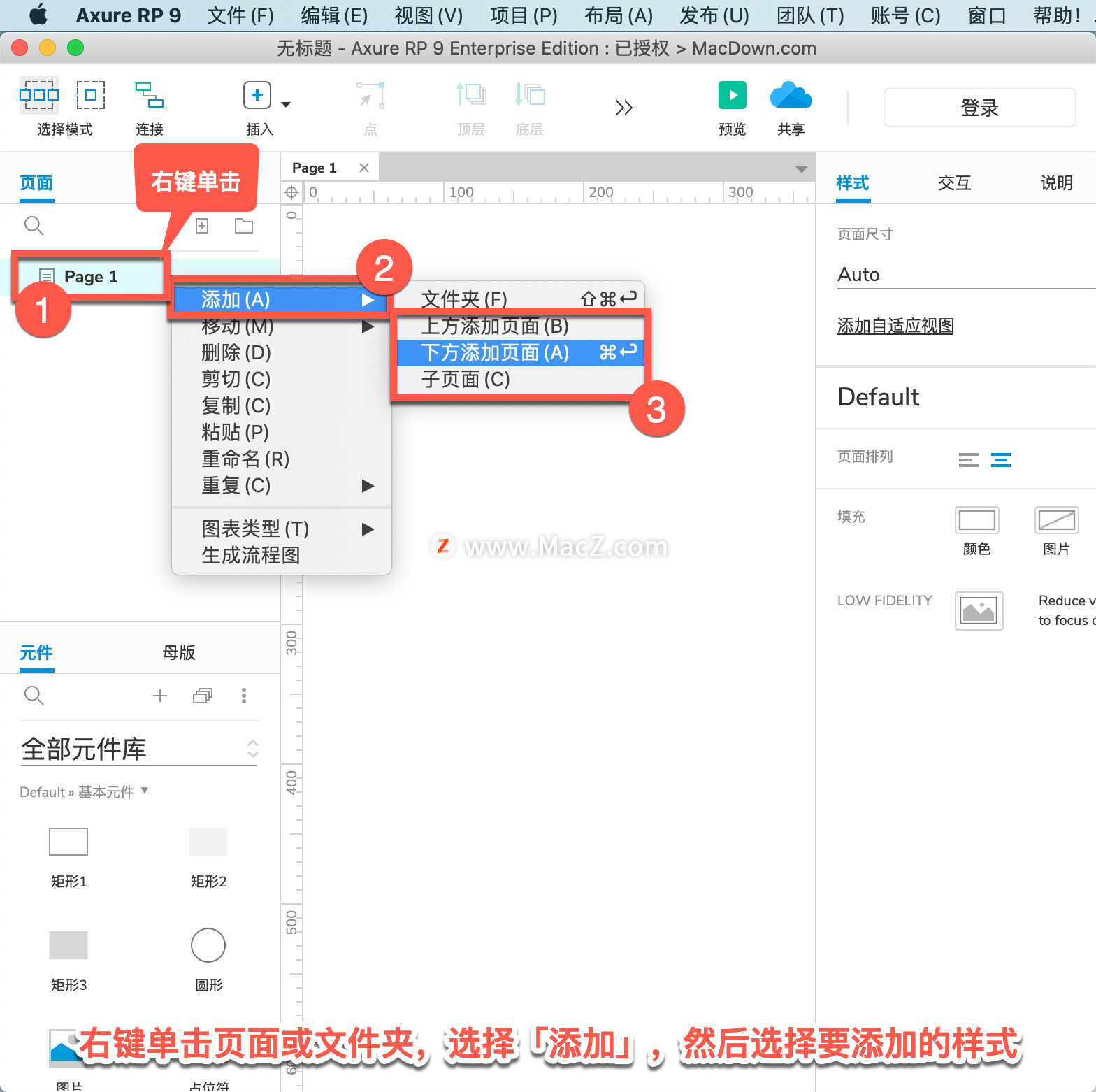The height and width of the screenshot is (1092, 1096).
Task: Open the All Libraries dropdown
Action: 140,749
